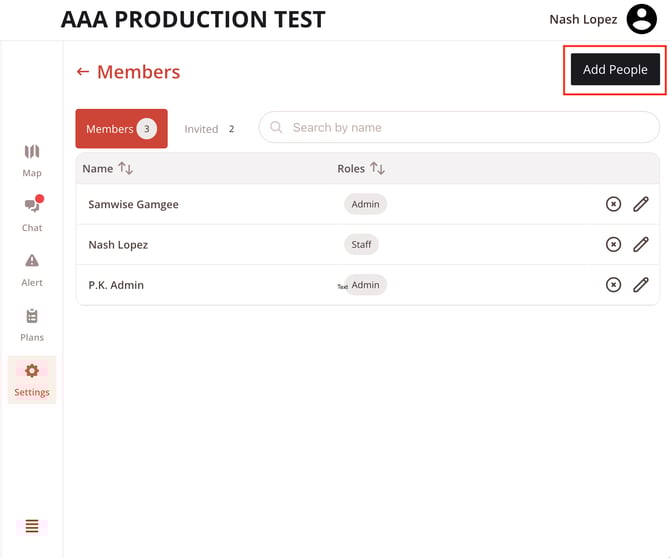Remove Nash Lopez from members

[x=613, y=244]
